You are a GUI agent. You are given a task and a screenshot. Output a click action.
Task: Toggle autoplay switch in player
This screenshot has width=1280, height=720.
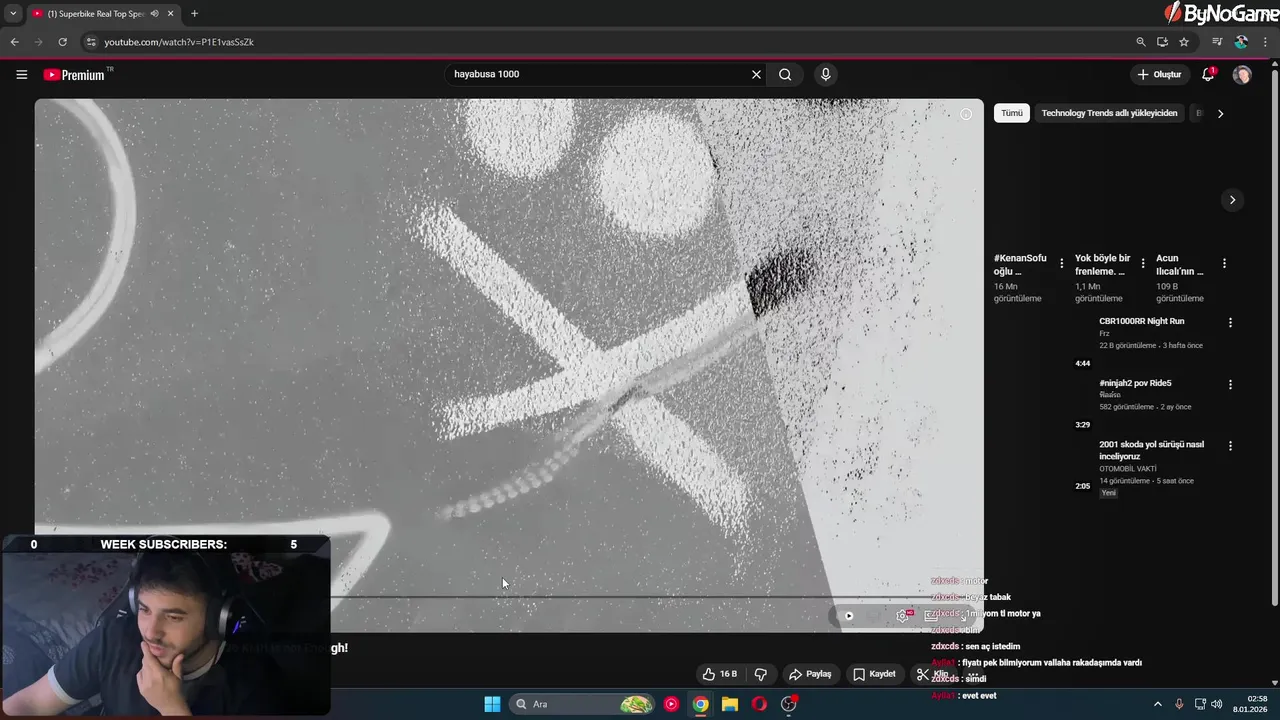point(848,616)
